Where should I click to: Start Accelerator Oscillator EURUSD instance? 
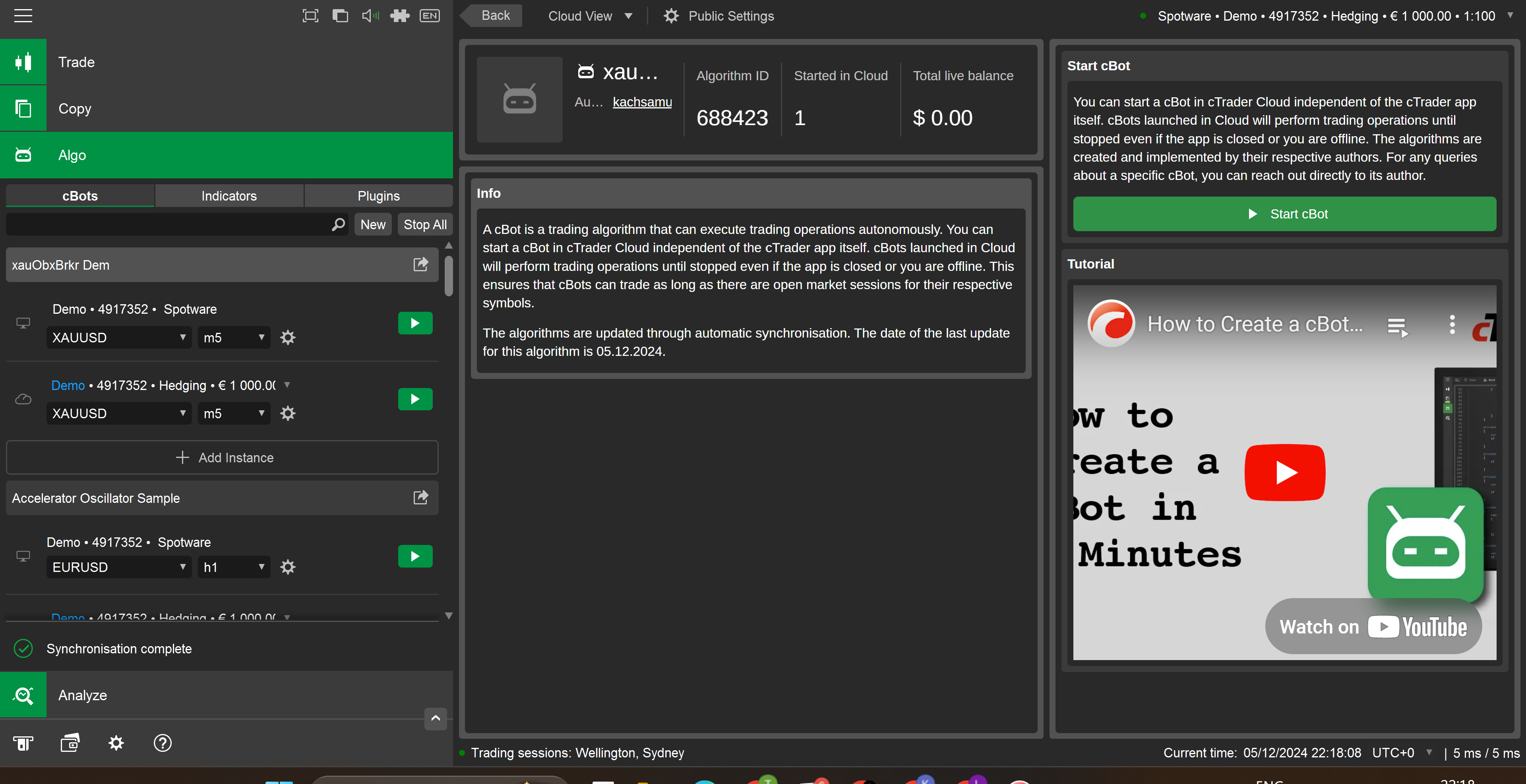tap(415, 556)
